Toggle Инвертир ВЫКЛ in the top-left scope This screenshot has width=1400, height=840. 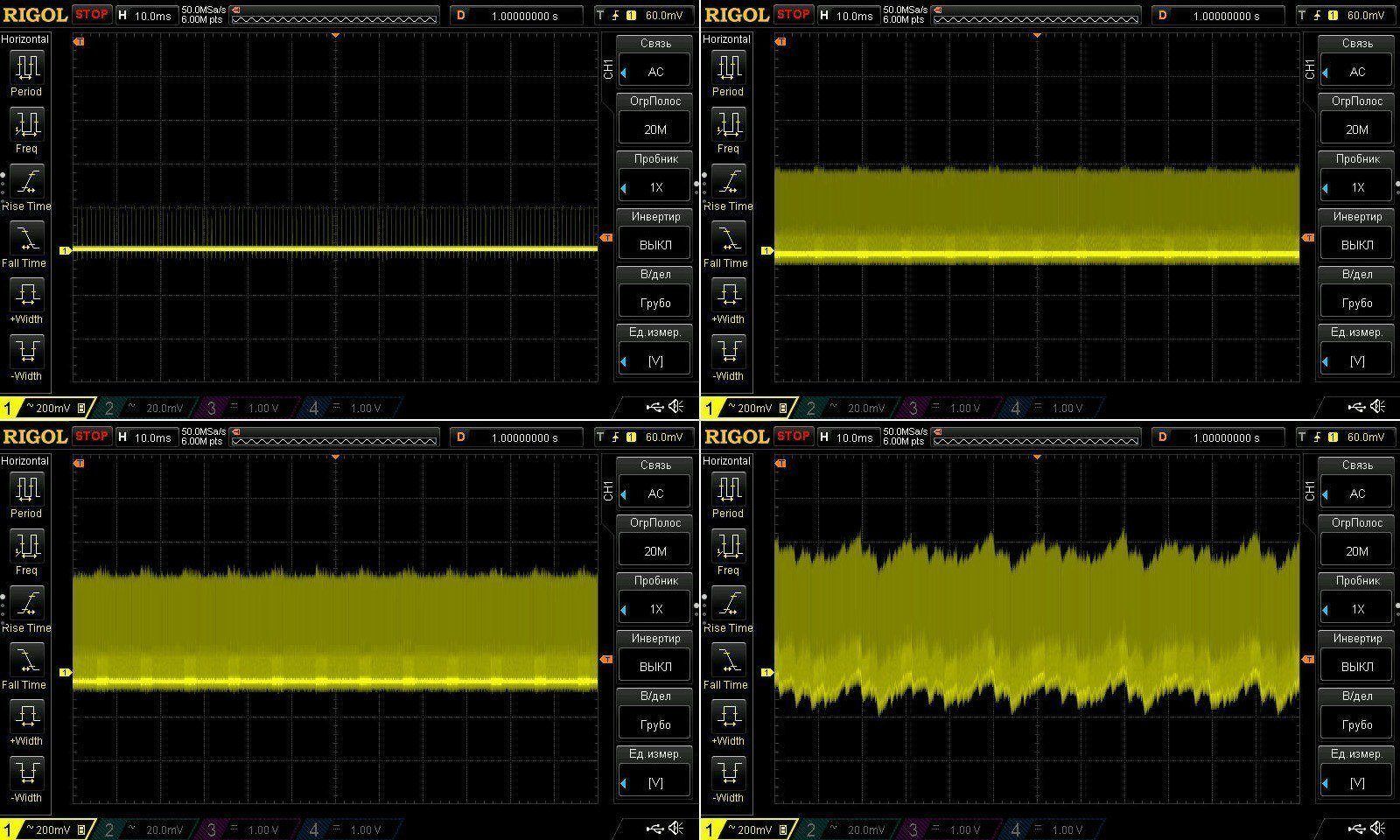(x=654, y=245)
